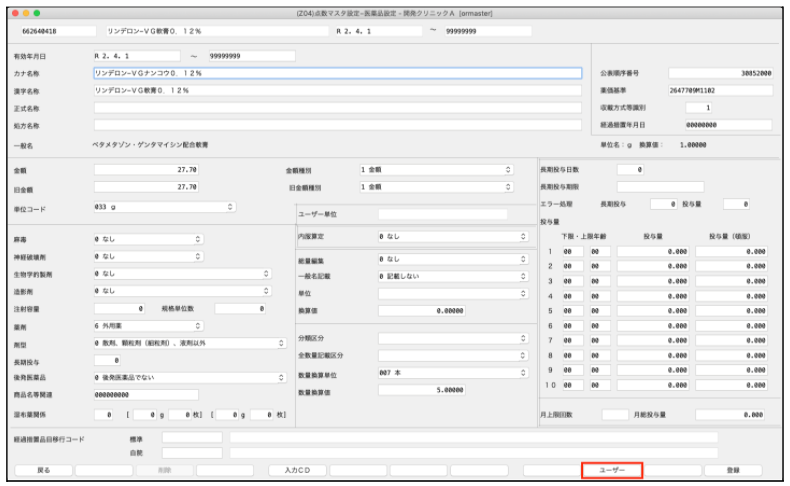790x486 pixels.
Task: Expand the 内服算定 dropdown
Action: 452,236
